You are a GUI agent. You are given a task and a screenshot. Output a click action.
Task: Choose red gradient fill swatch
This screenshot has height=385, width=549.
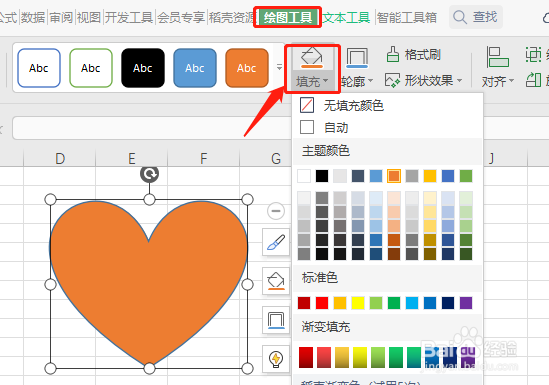[x=306, y=357]
